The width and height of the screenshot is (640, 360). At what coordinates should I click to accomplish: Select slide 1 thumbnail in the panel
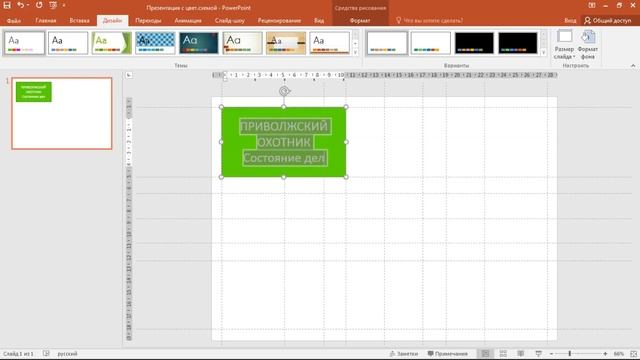tap(62, 113)
